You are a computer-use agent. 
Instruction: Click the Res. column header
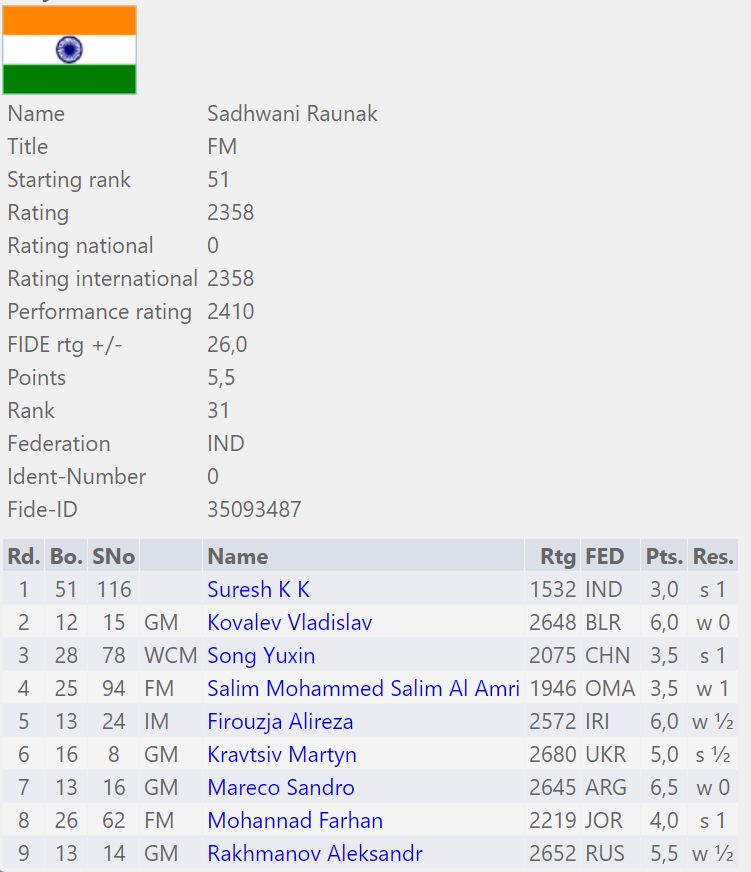[713, 556]
